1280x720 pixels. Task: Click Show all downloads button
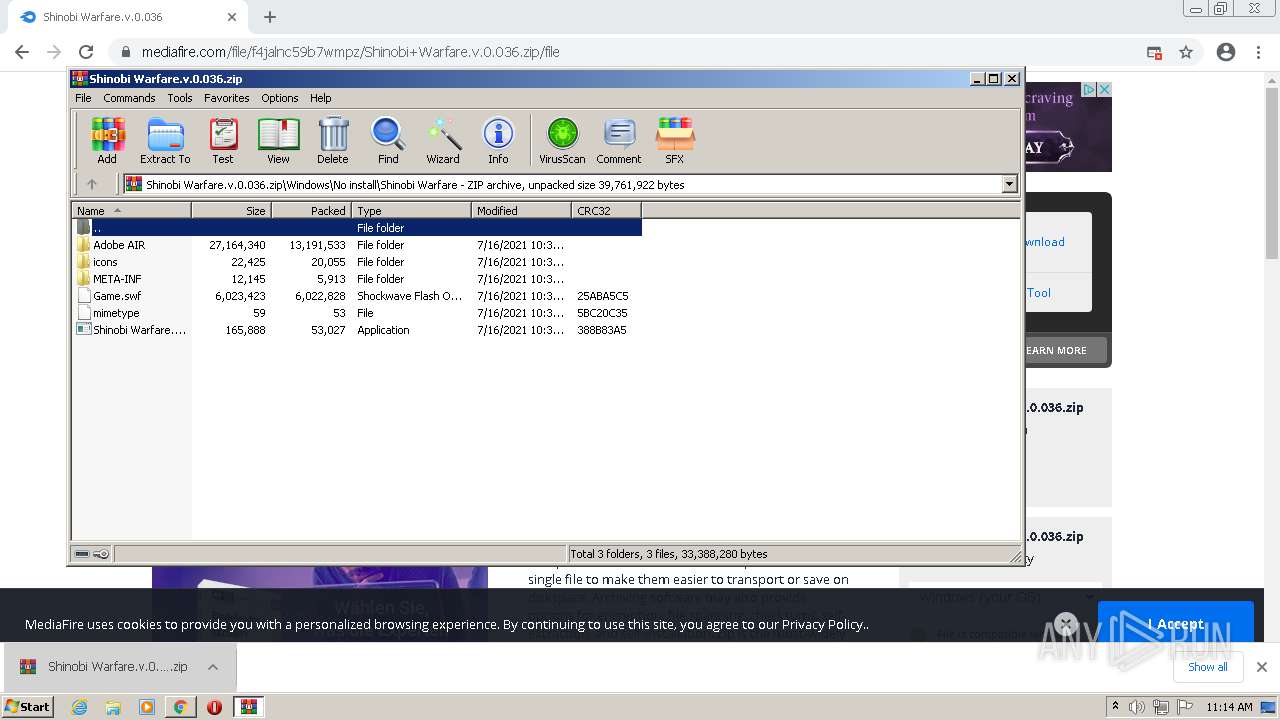click(1207, 667)
